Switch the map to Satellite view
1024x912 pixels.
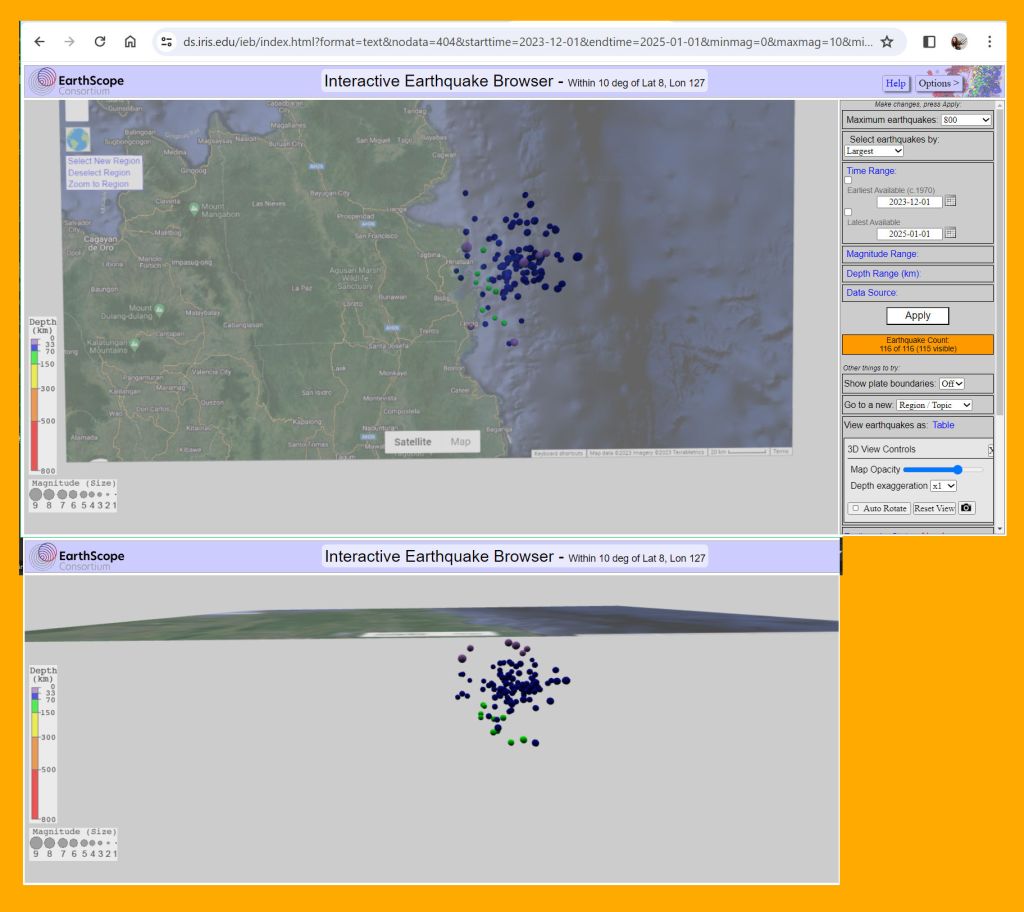[x=412, y=442]
